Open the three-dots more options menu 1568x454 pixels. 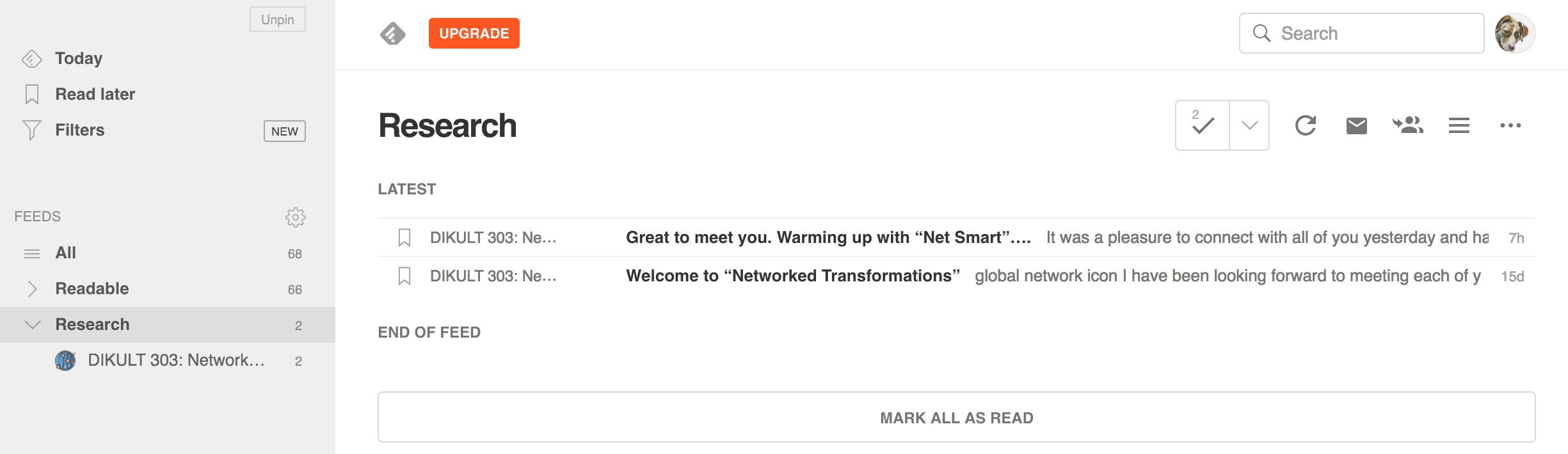[1510, 125]
